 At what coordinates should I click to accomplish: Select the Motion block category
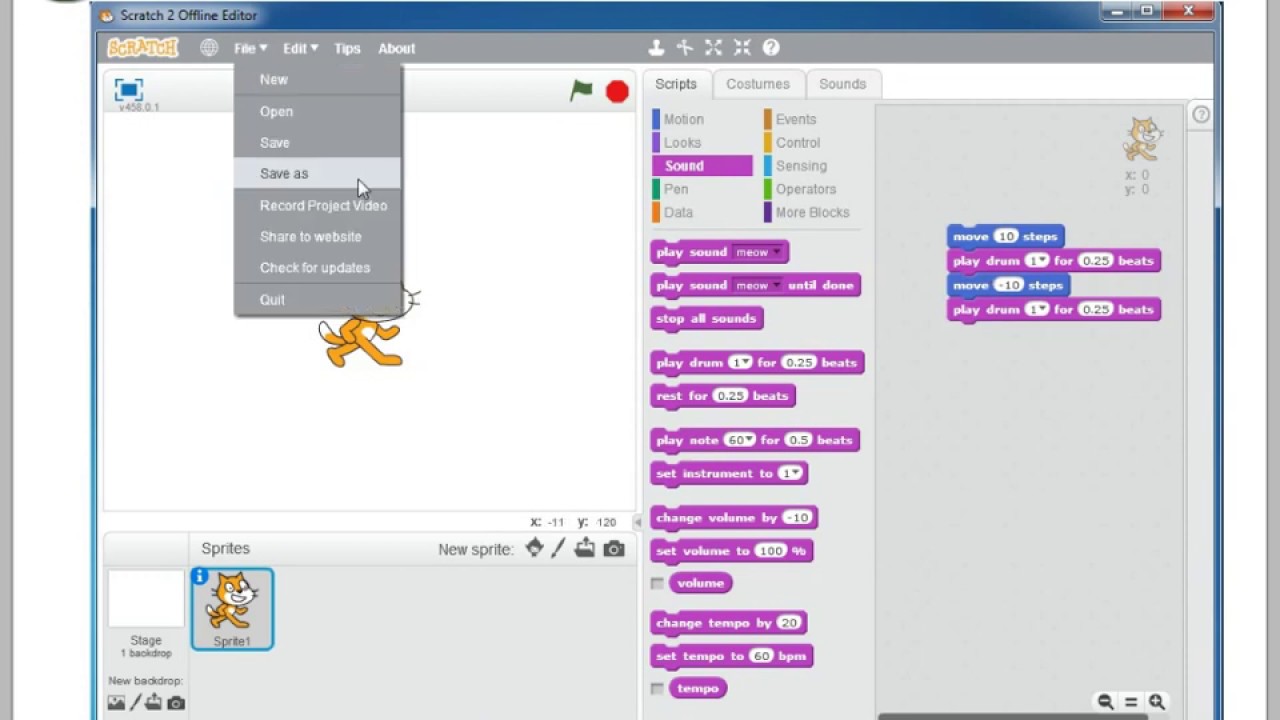(x=702, y=119)
